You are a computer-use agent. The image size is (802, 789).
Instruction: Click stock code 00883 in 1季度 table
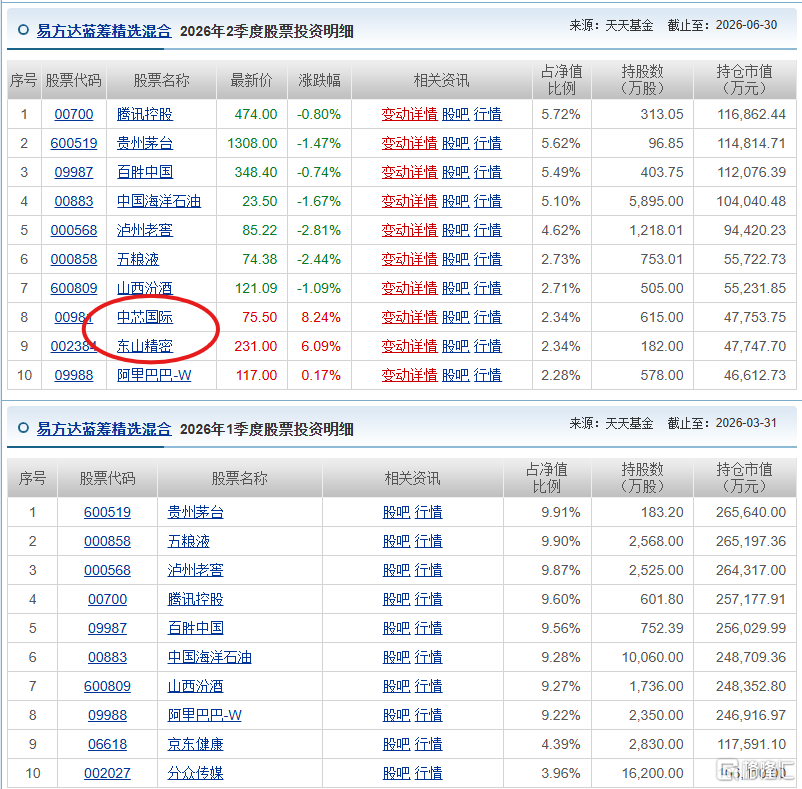pos(107,658)
